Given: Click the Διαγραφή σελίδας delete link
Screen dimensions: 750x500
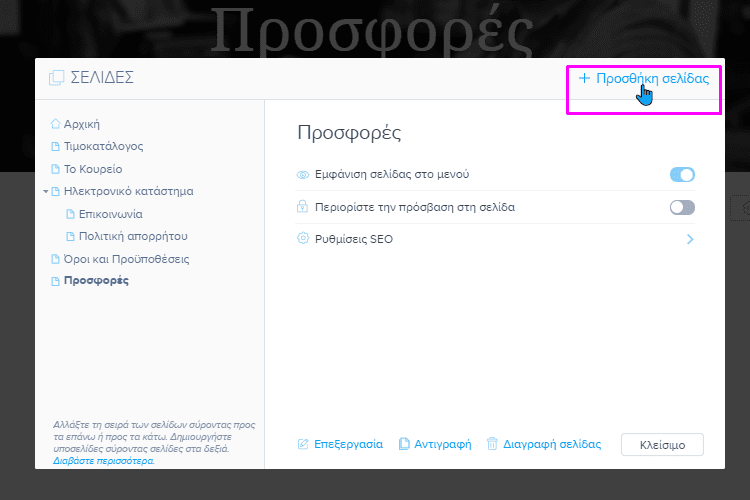Looking at the screenshot, I should (552, 444).
